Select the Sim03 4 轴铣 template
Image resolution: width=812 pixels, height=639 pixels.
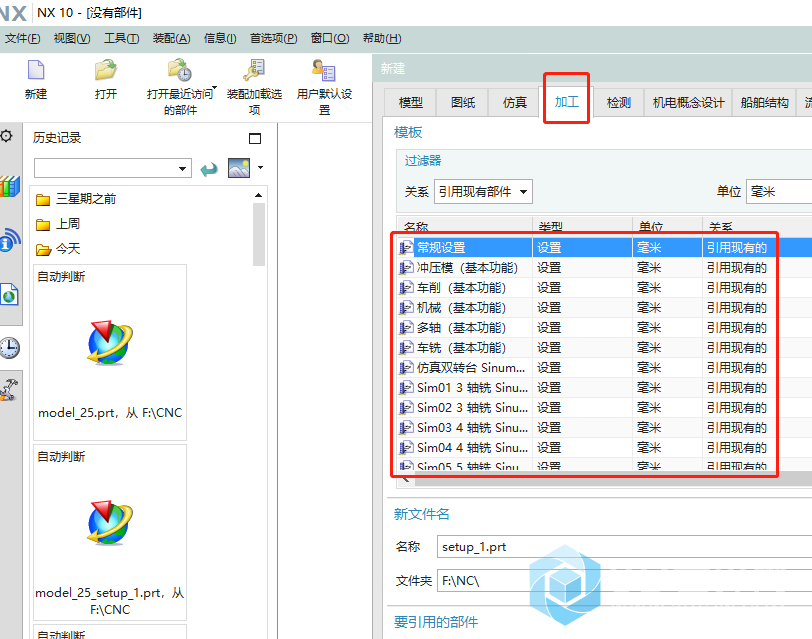pos(604,428)
